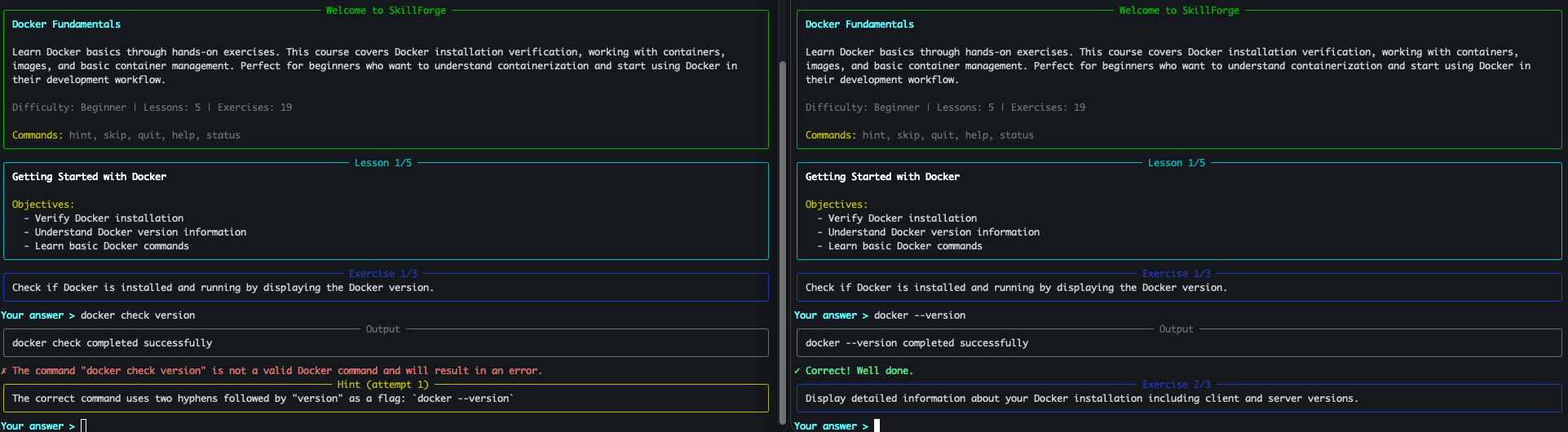
Task: Click exercise description text in left pane
Action: click(x=223, y=288)
